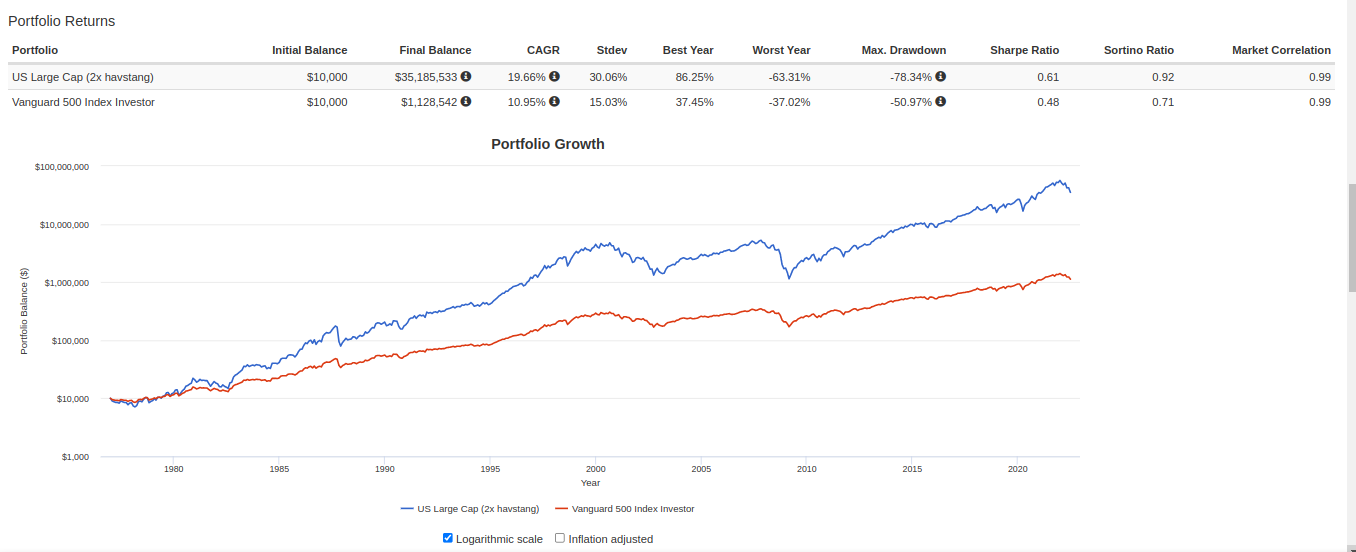Click the Sortino Ratio column header
The image size is (1356, 552).
[x=1138, y=50]
